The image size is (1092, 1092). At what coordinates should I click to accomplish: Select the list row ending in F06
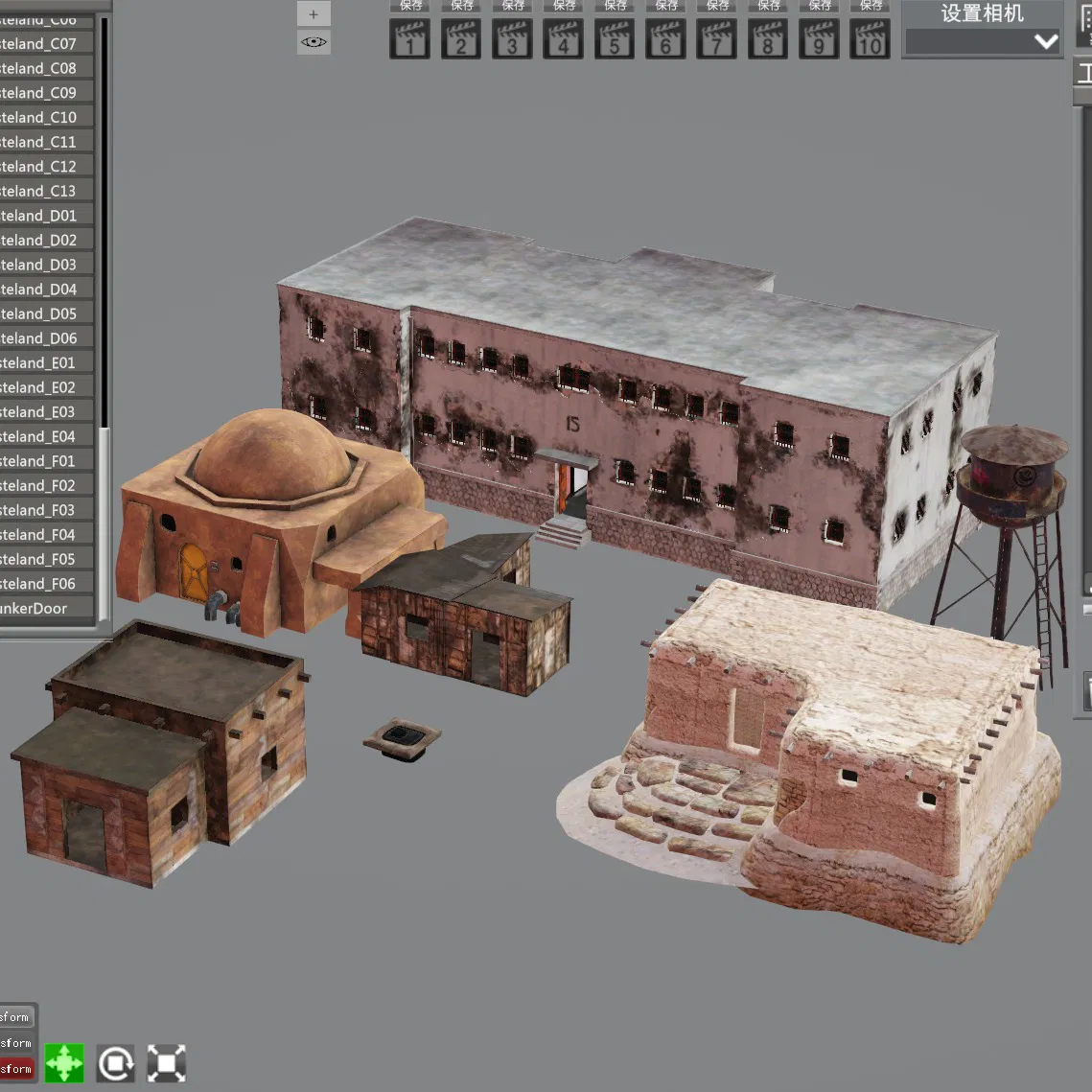click(x=47, y=584)
